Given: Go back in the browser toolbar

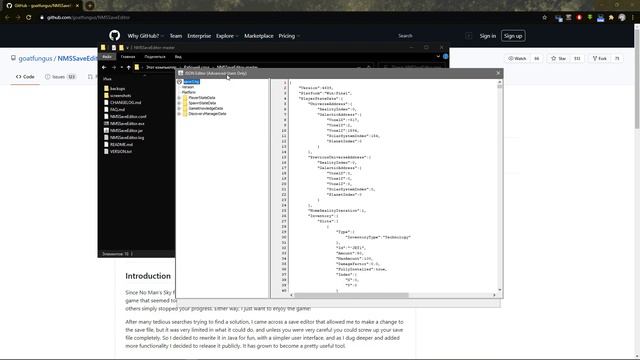Looking at the screenshot, I should tap(7, 18).
